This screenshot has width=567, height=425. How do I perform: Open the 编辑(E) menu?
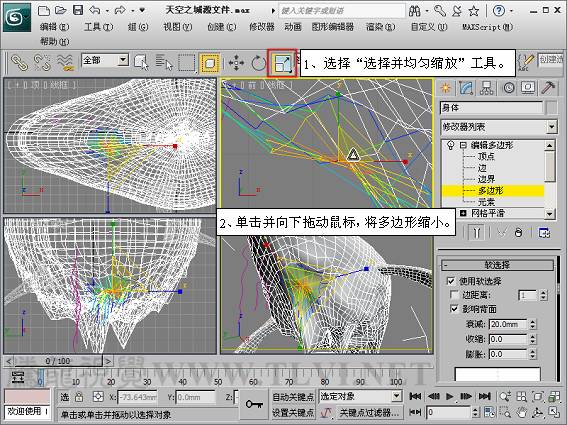(x=55, y=27)
